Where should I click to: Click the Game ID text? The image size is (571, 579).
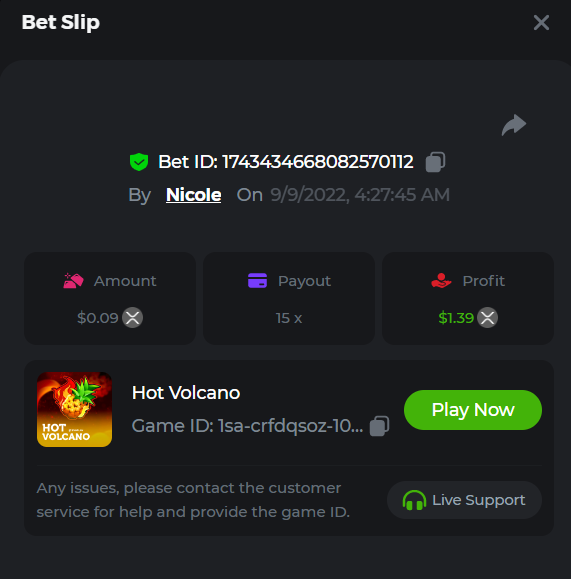tap(247, 426)
